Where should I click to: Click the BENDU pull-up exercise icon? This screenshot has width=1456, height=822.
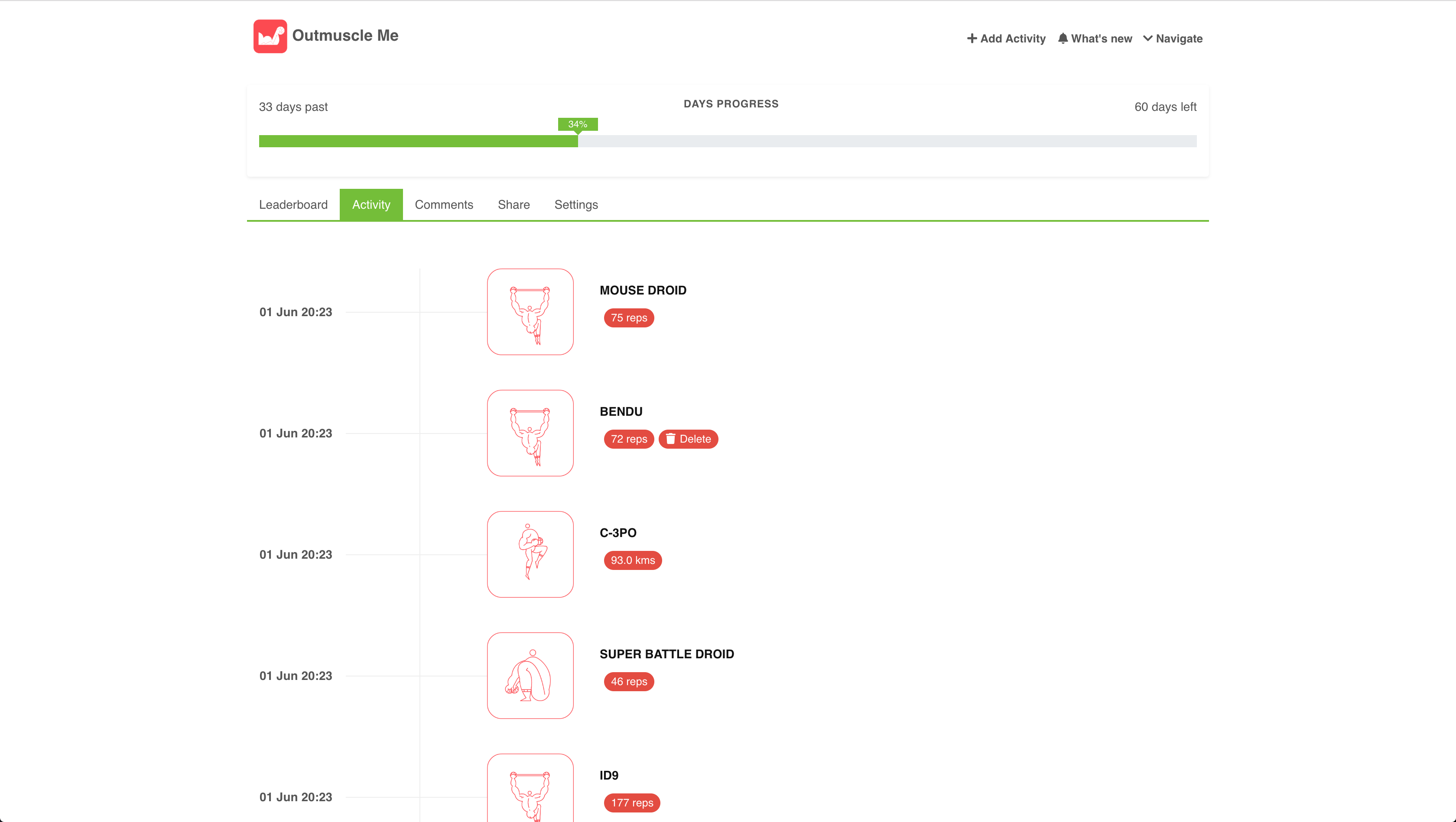(x=530, y=433)
